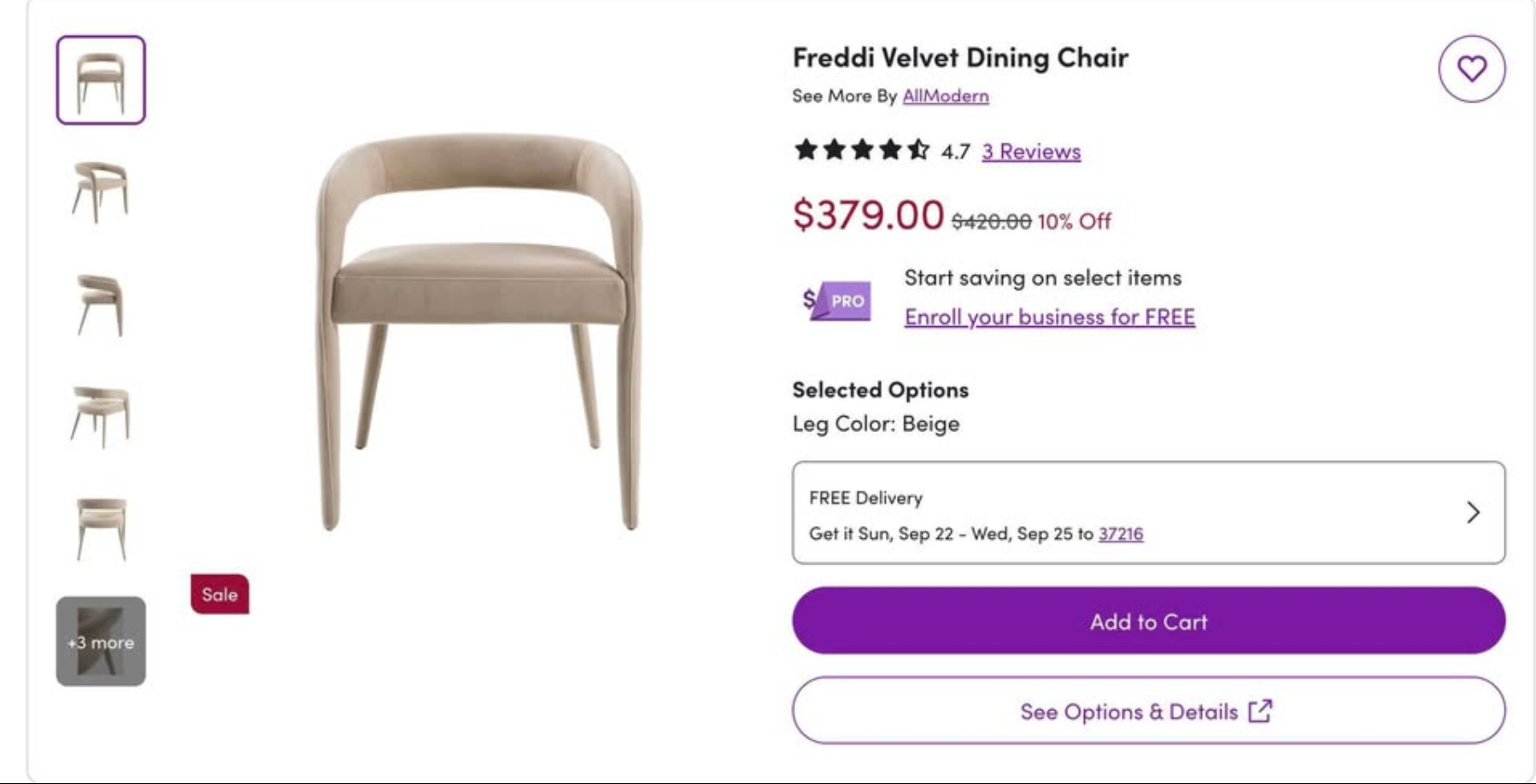Click the Freddi Velvet Dining Chair title
This screenshot has height=784, width=1536.
pos(960,57)
